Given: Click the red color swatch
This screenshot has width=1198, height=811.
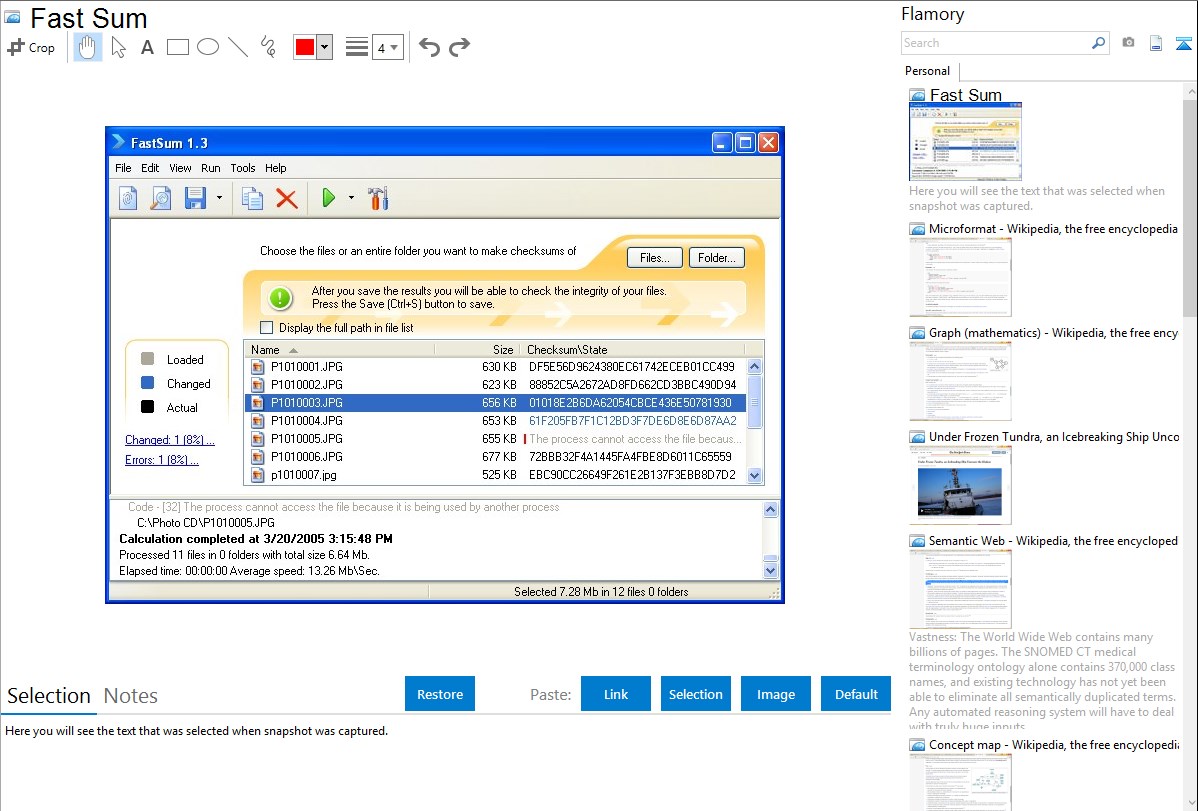Looking at the screenshot, I should coord(305,47).
